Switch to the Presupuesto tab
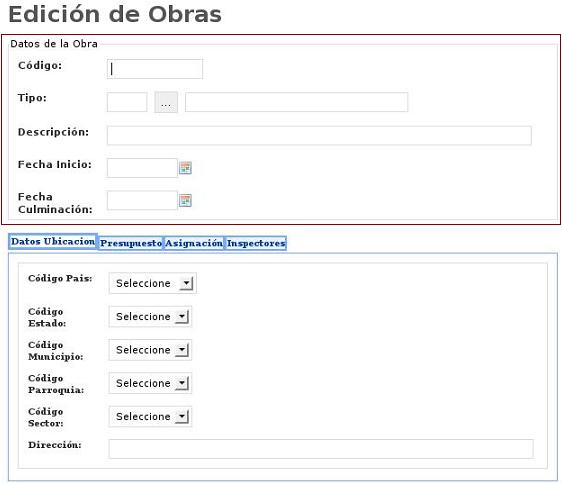This screenshot has width=562, height=483. [x=131, y=243]
